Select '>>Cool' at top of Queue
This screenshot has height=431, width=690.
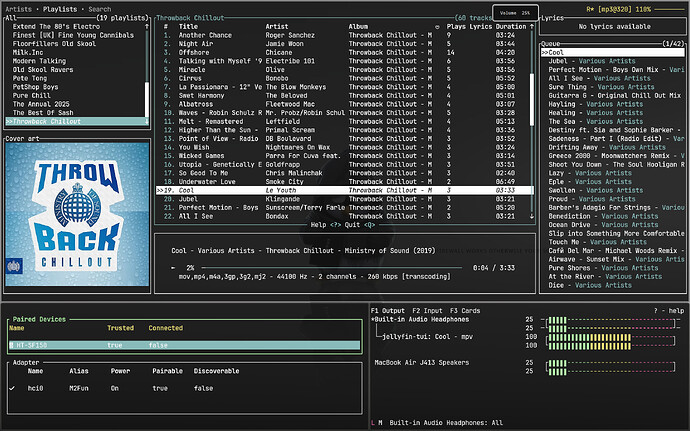(x=613, y=52)
